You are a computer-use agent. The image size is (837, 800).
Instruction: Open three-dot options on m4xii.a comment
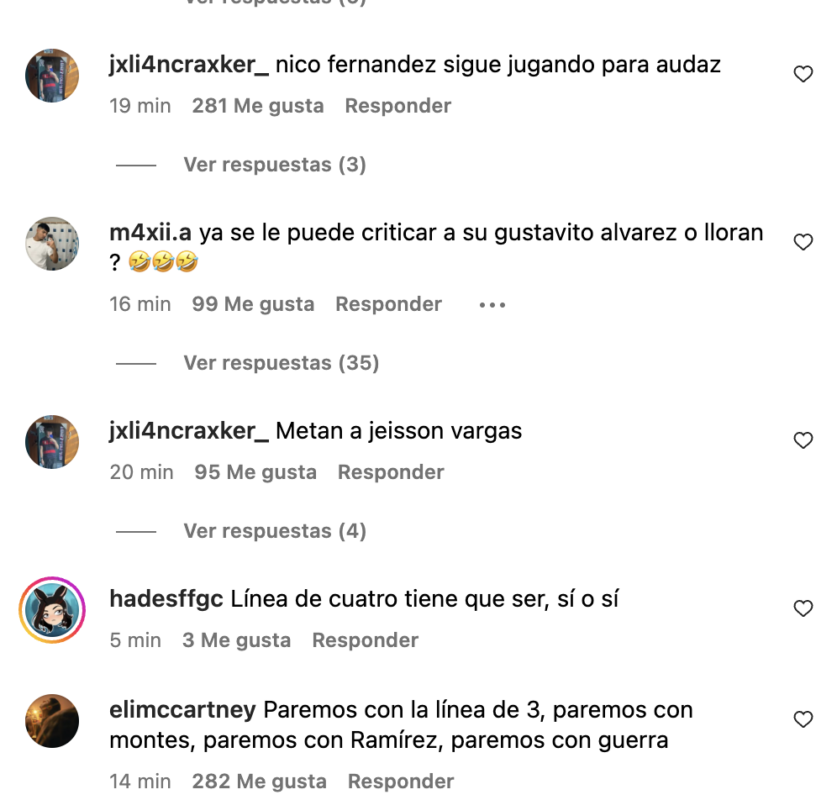492,305
